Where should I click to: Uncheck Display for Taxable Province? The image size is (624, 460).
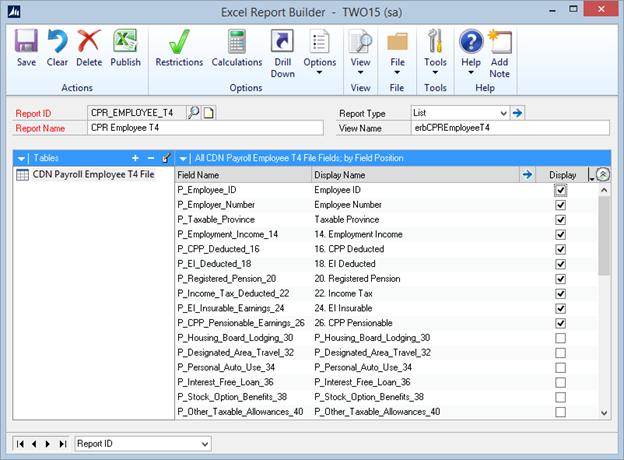point(560,220)
